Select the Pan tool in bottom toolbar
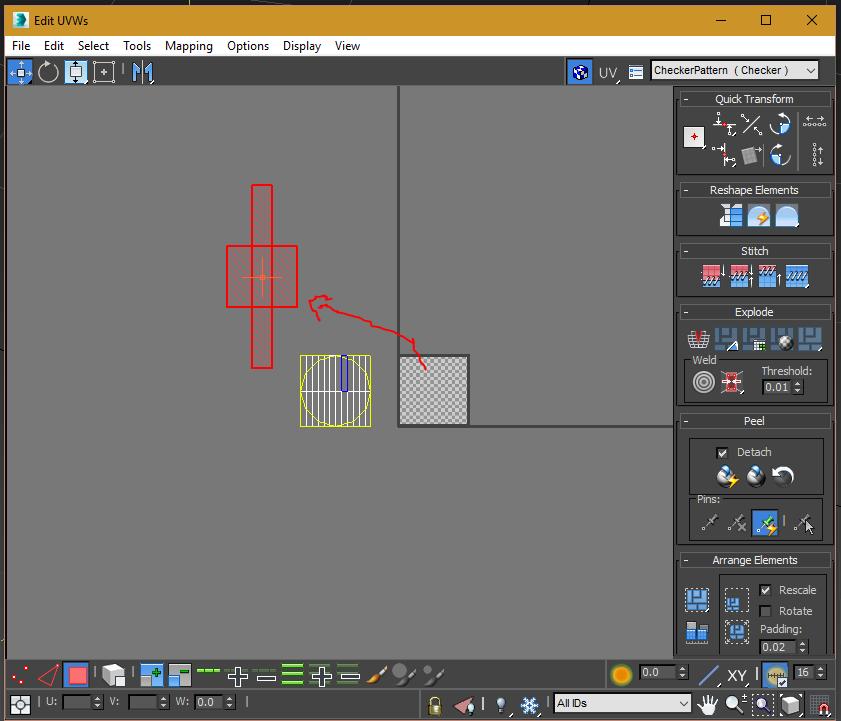Viewport: 841px width, 721px height. pyautogui.click(x=707, y=704)
